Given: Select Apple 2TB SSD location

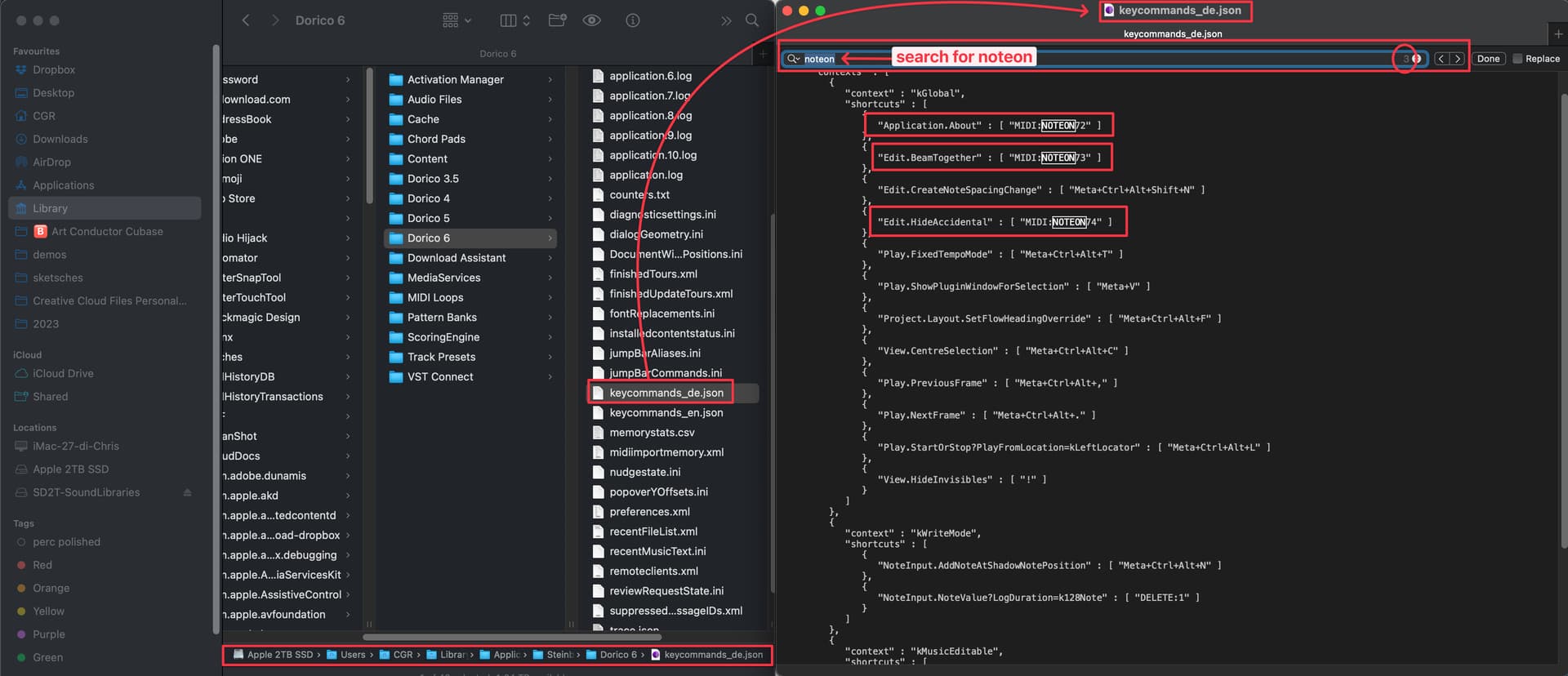Looking at the screenshot, I should (70, 469).
